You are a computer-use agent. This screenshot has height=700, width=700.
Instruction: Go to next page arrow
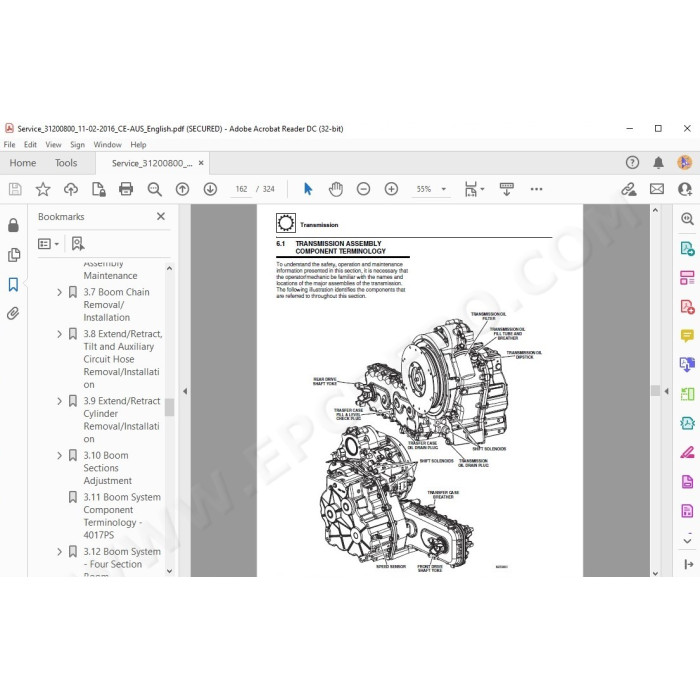(210, 189)
